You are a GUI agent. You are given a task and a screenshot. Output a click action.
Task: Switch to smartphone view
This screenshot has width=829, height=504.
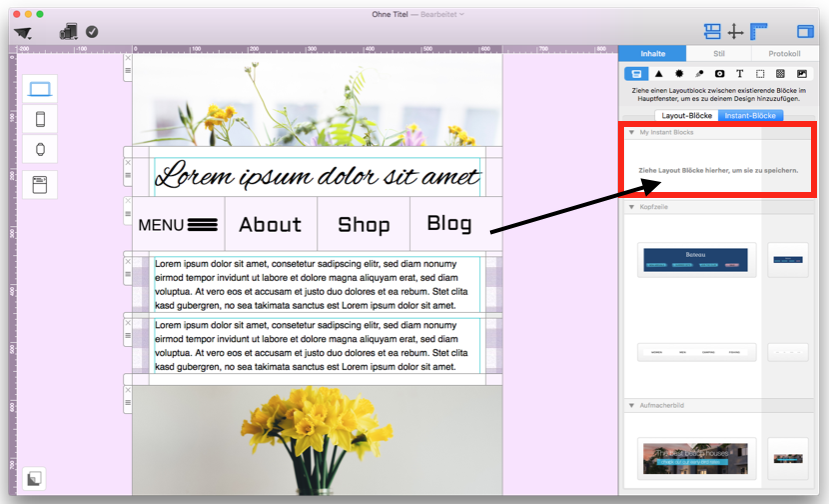coord(40,119)
